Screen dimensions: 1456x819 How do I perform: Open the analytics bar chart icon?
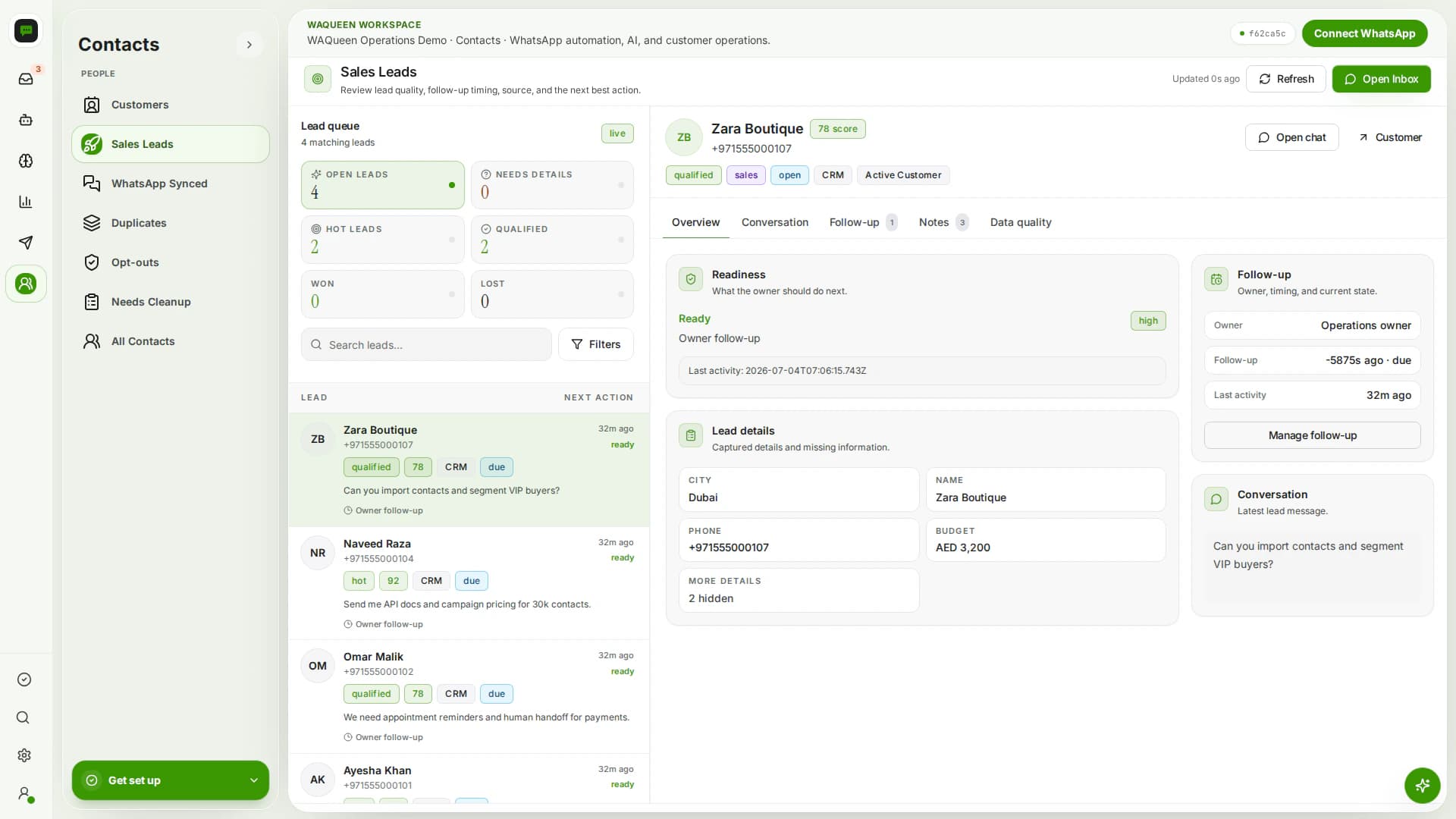26,202
